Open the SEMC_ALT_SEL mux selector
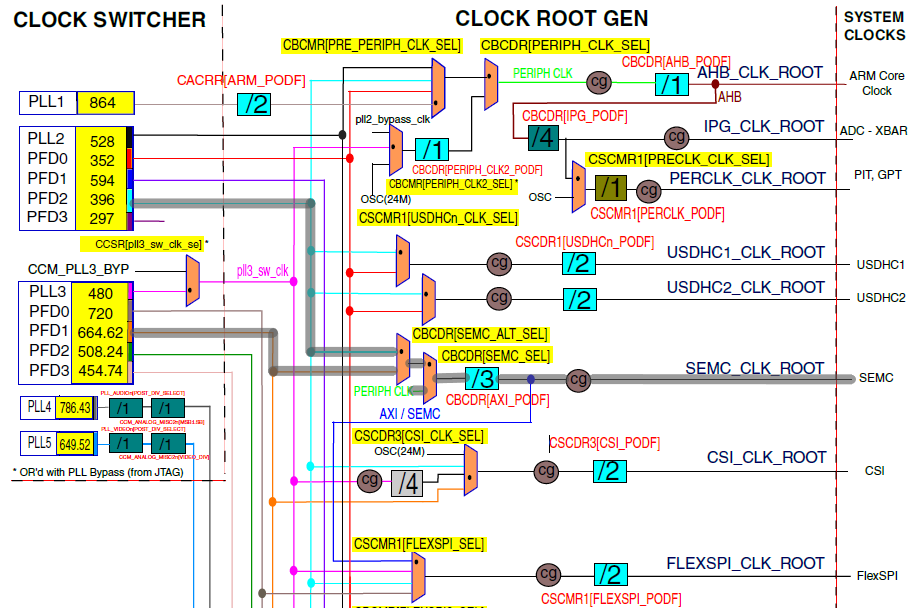This screenshot has width=921, height=608. [x=403, y=358]
